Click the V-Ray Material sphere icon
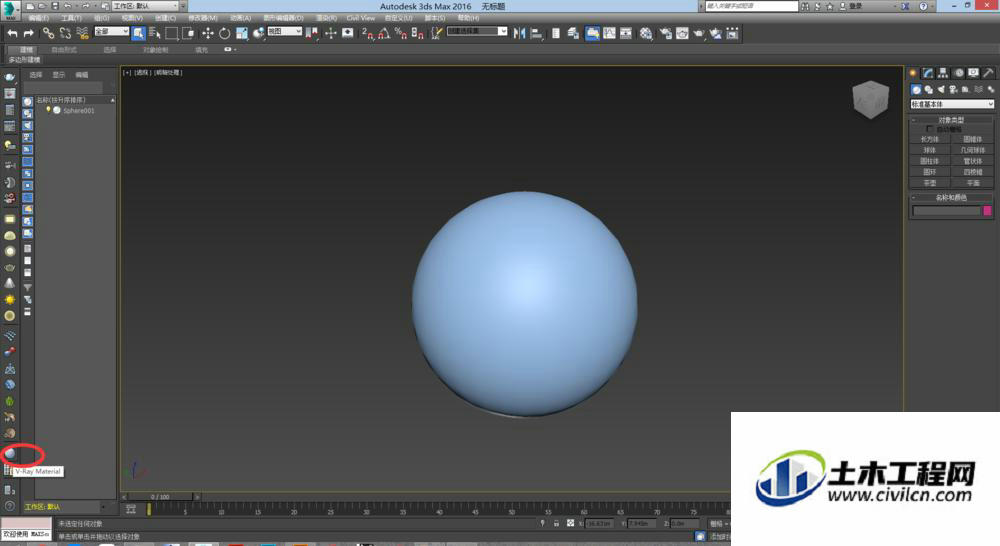This screenshot has width=1000, height=546. tap(10, 454)
